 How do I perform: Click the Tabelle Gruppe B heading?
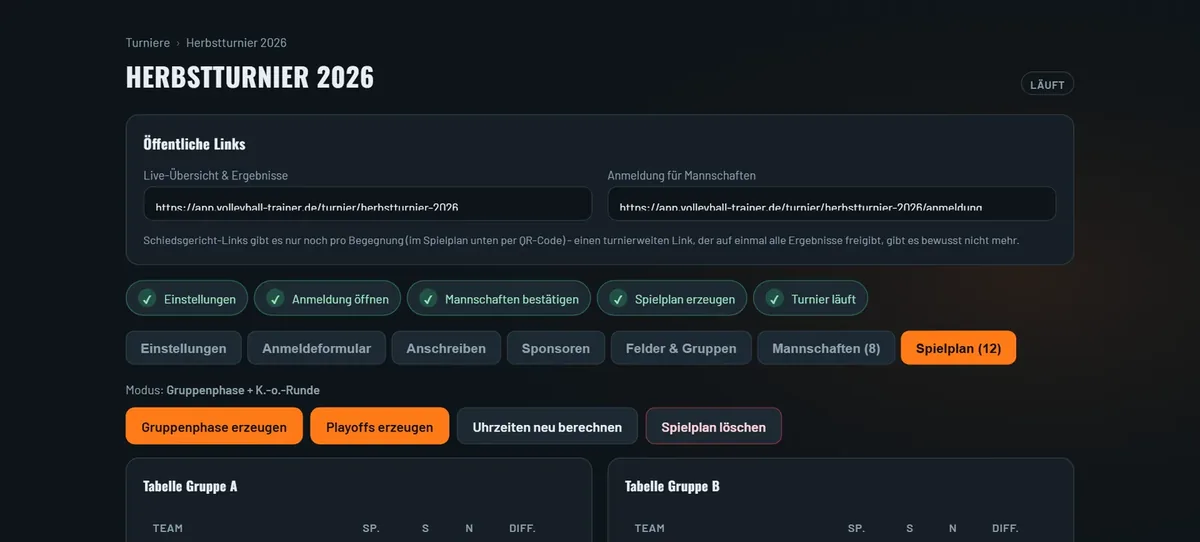coord(672,487)
